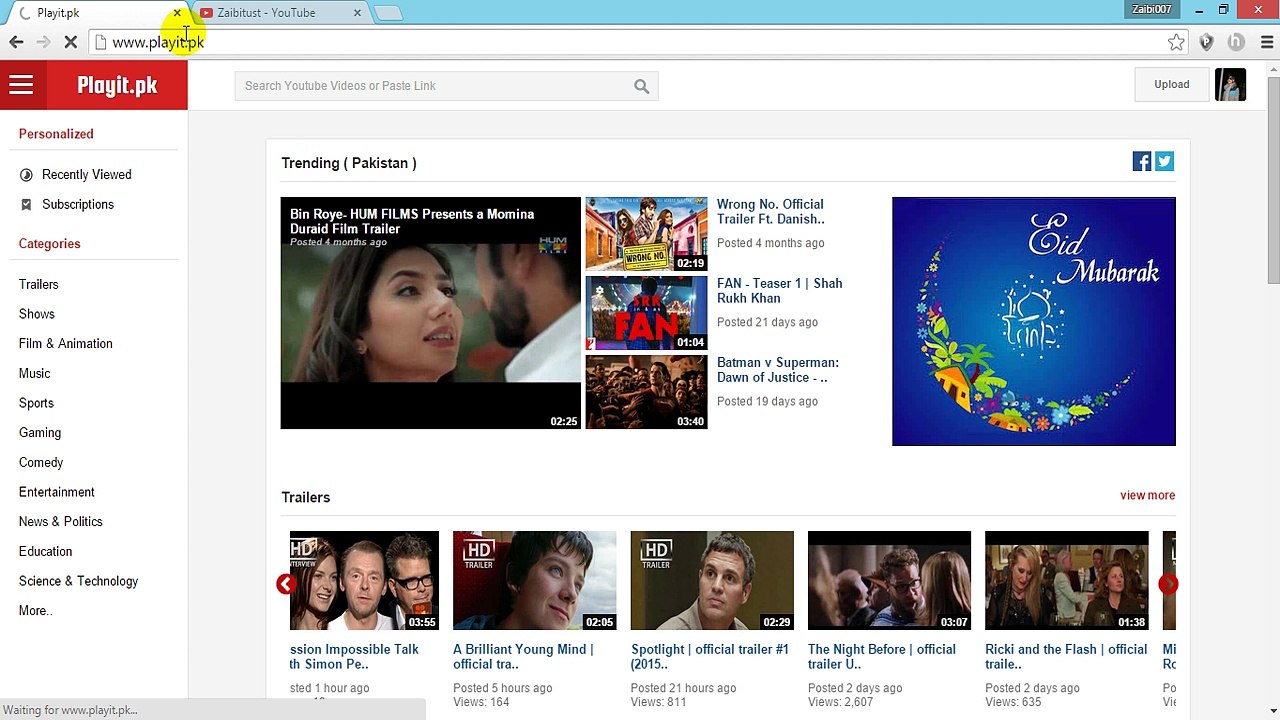Click Wrong No. Official Trailer title
Viewport: 1280px width, 720px height.
[771, 212]
